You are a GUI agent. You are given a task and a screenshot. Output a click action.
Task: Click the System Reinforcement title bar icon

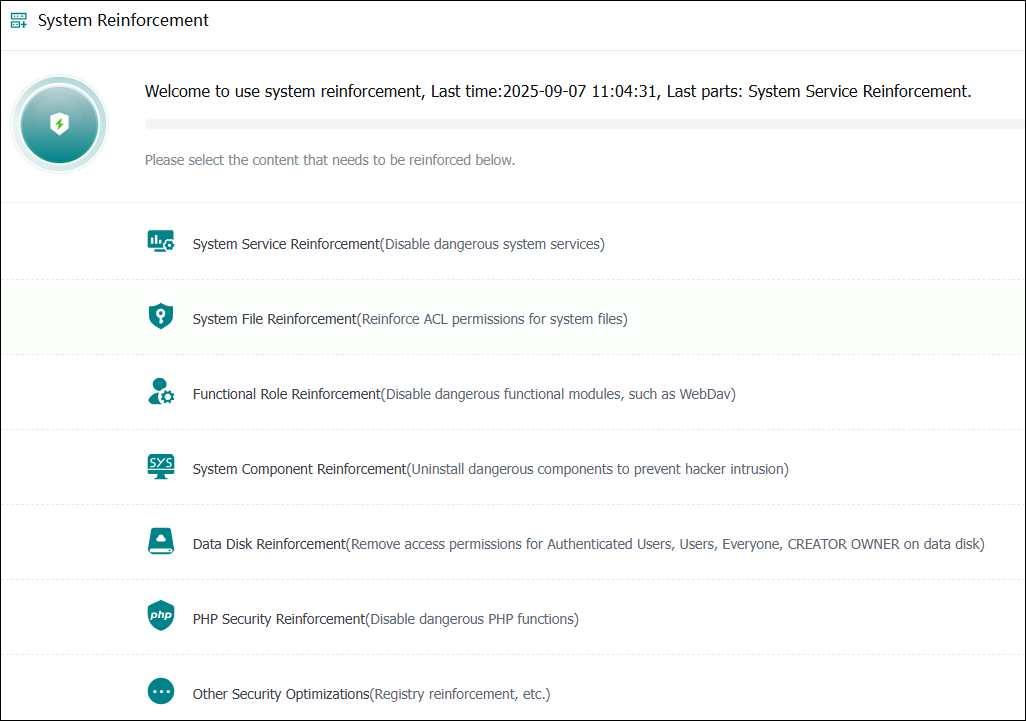[19, 20]
